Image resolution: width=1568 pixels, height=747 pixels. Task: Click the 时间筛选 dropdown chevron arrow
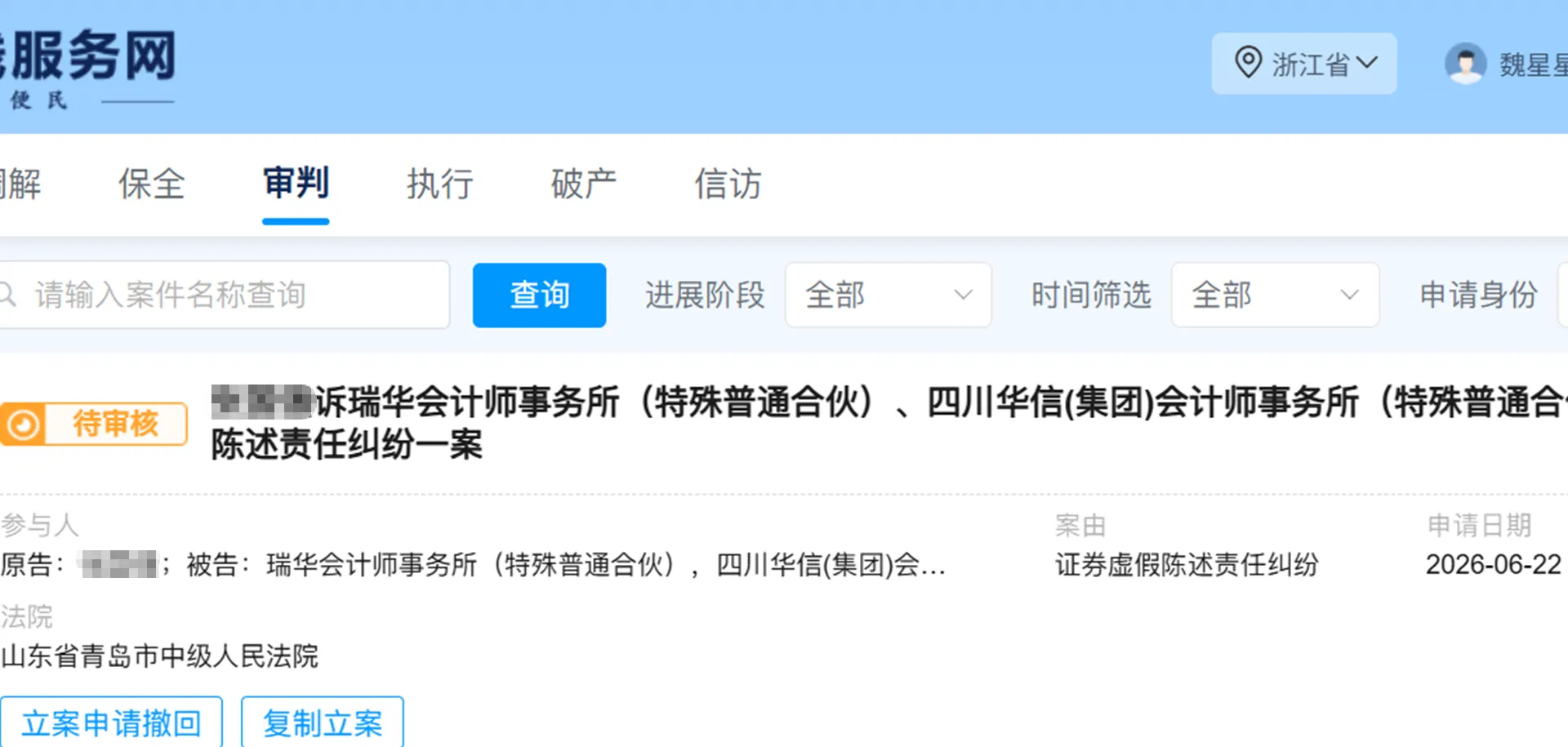pos(1350,295)
